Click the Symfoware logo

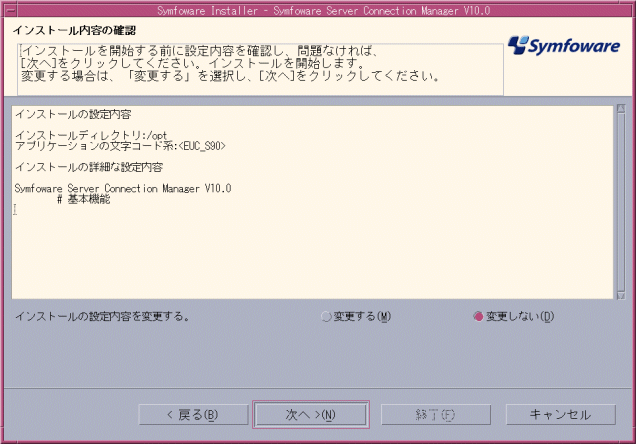[x=564, y=45]
